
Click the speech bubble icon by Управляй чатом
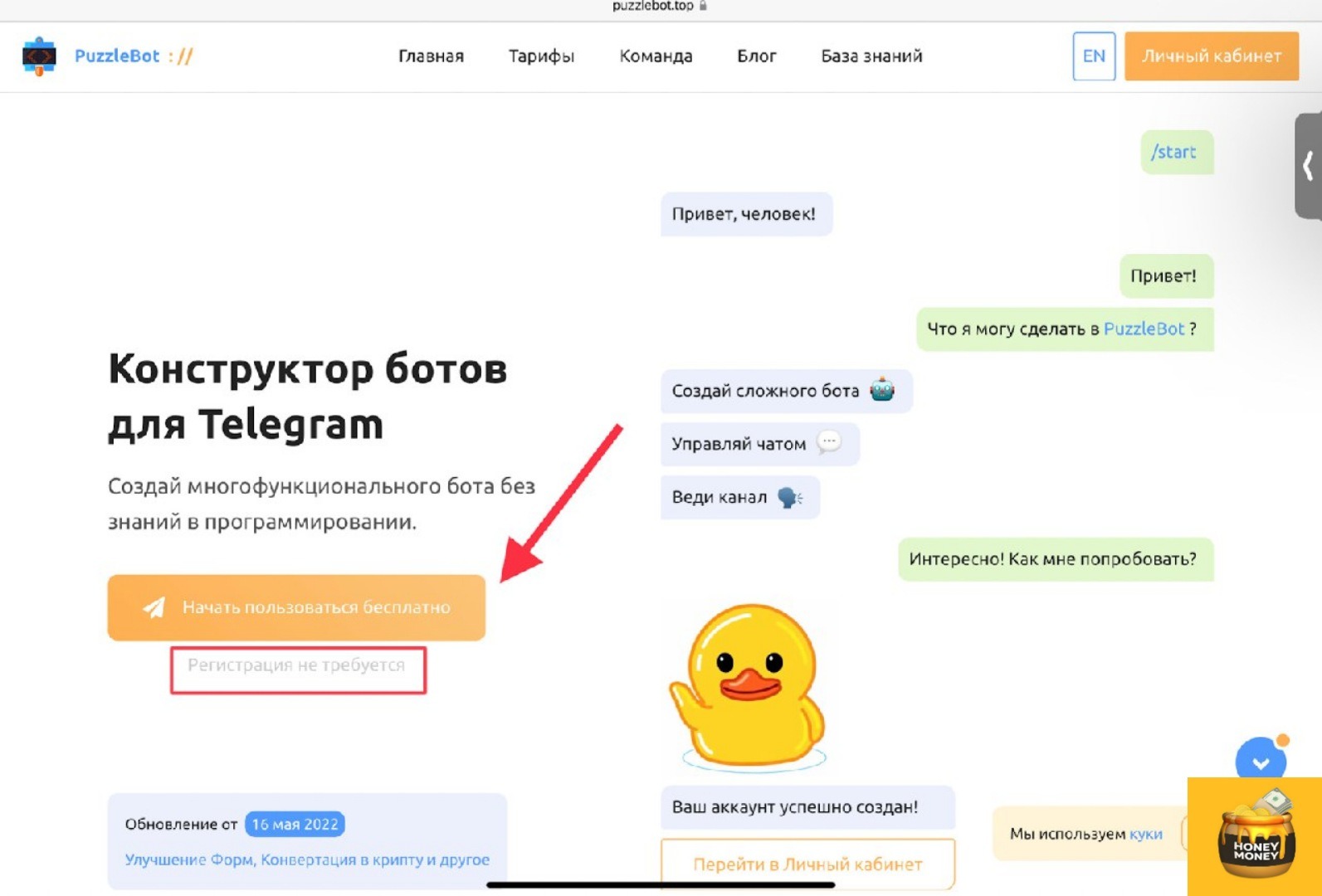point(829,442)
